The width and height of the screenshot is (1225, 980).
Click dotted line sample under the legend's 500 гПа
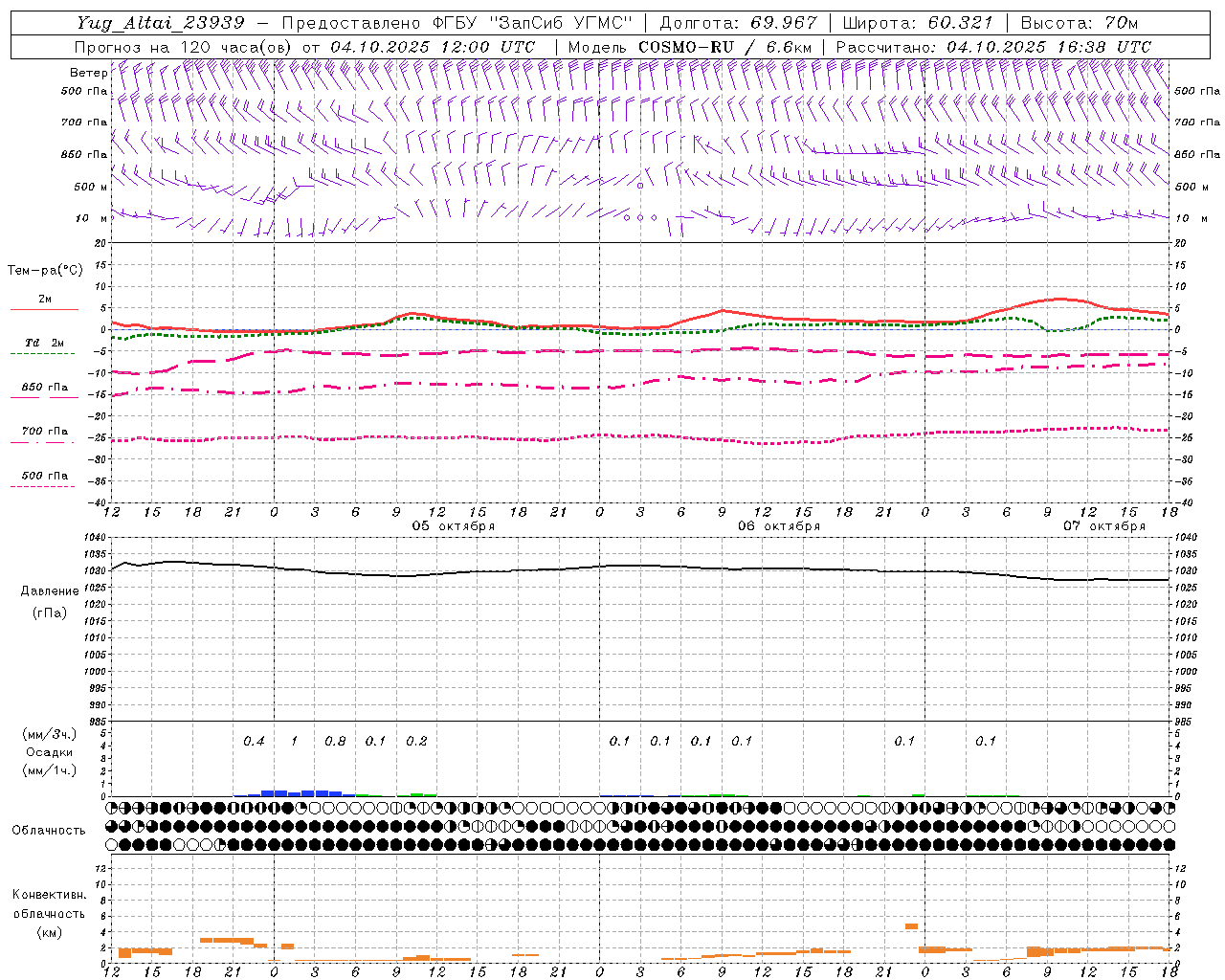[x=43, y=486]
